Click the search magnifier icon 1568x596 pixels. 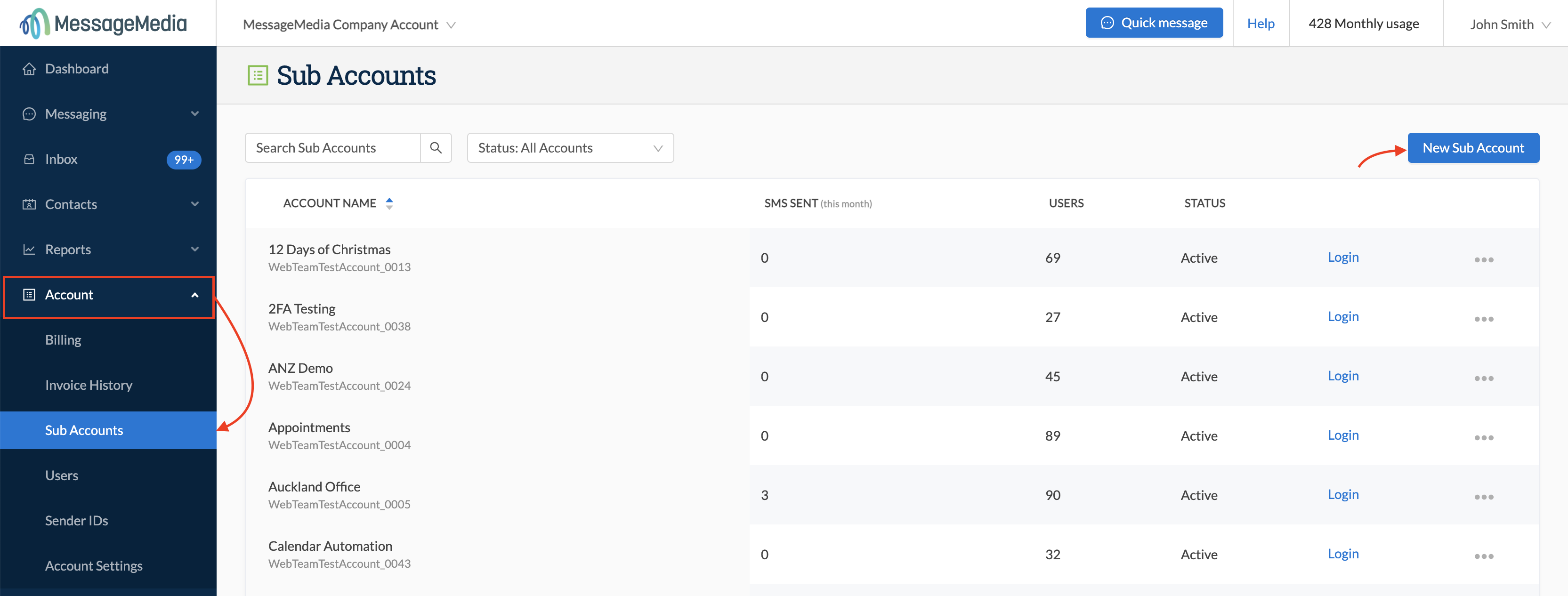436,148
